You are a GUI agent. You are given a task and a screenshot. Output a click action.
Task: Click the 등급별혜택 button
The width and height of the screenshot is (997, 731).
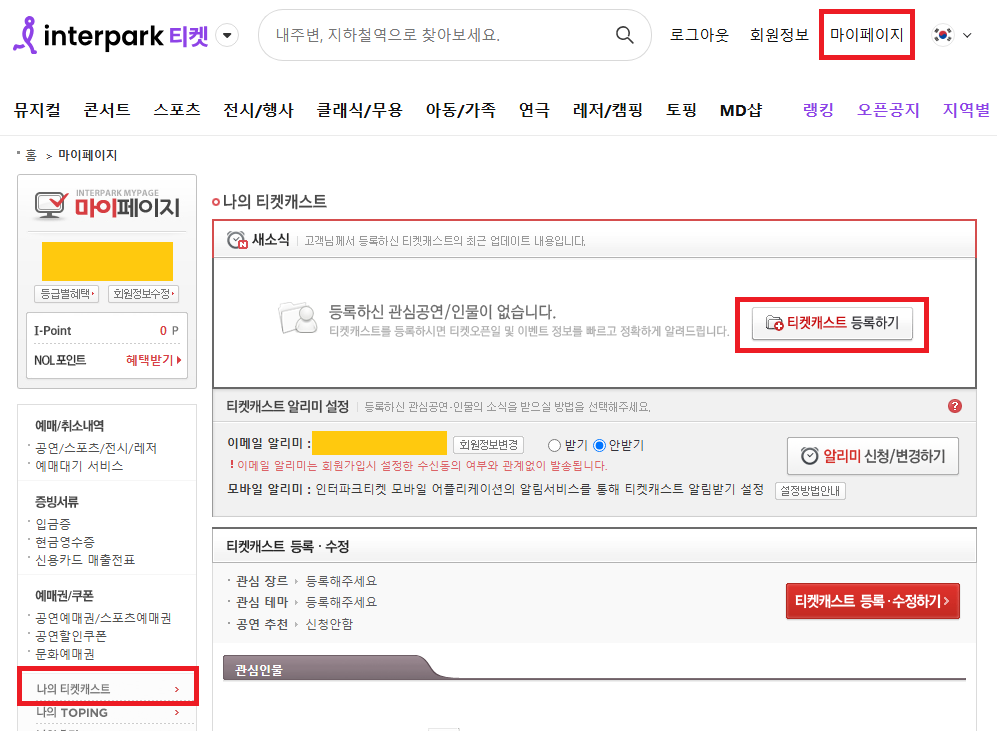pos(67,294)
